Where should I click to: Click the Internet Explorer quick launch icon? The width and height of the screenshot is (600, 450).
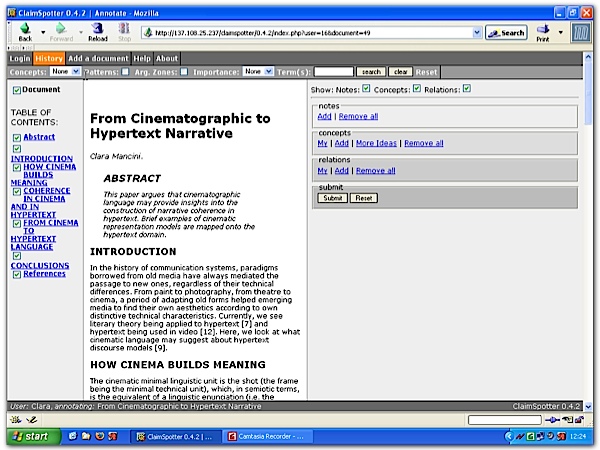click(73, 436)
